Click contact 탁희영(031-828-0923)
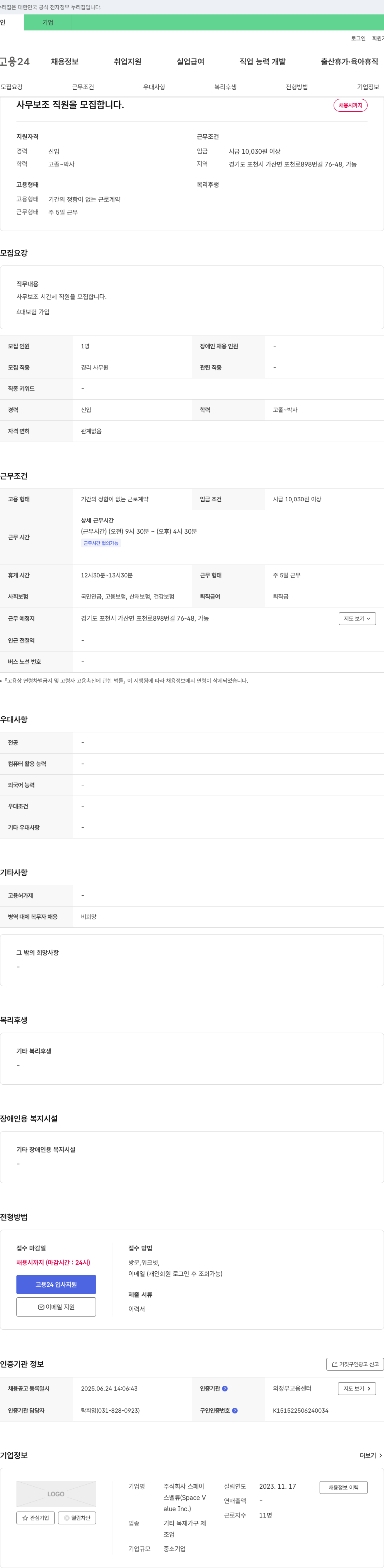 [x=110, y=1410]
